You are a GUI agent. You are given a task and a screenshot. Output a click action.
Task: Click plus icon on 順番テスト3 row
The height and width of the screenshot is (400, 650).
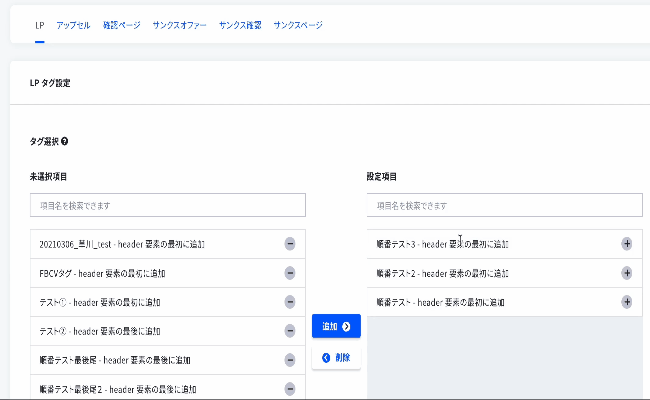click(x=627, y=244)
